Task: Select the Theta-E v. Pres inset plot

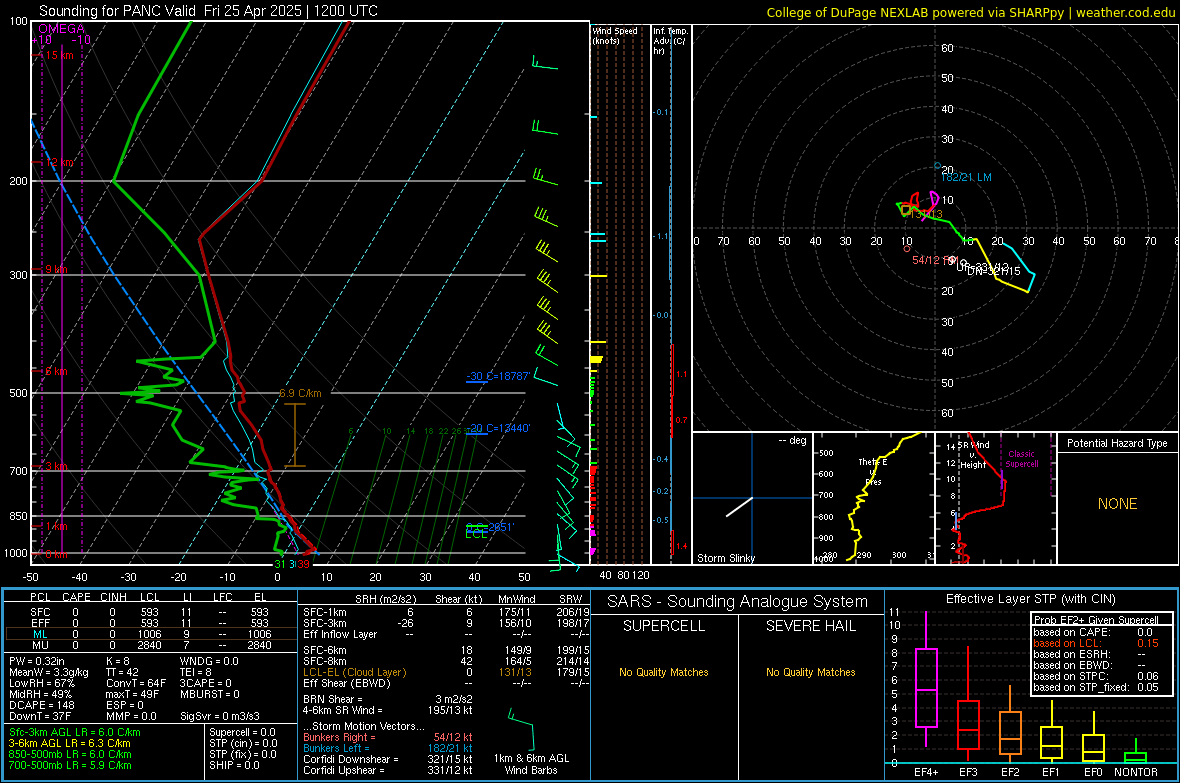Action: pyautogui.click(x=874, y=498)
